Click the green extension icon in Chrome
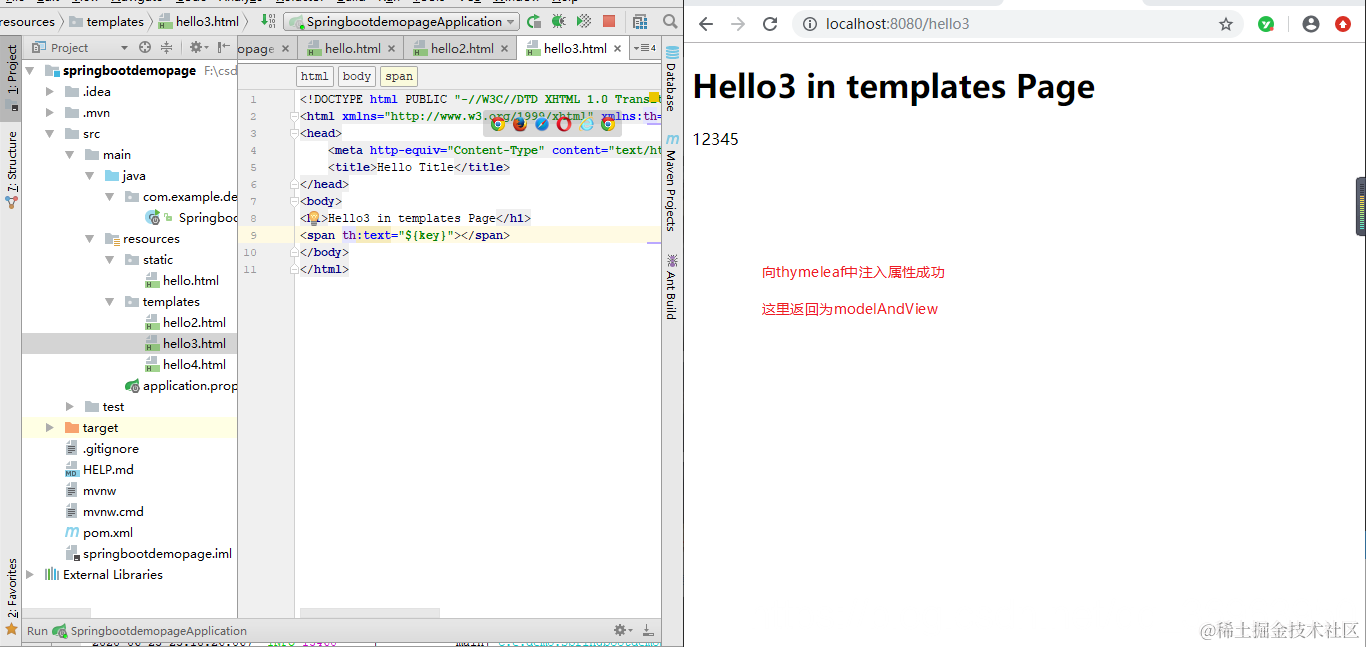1366x647 pixels. [x=1266, y=24]
